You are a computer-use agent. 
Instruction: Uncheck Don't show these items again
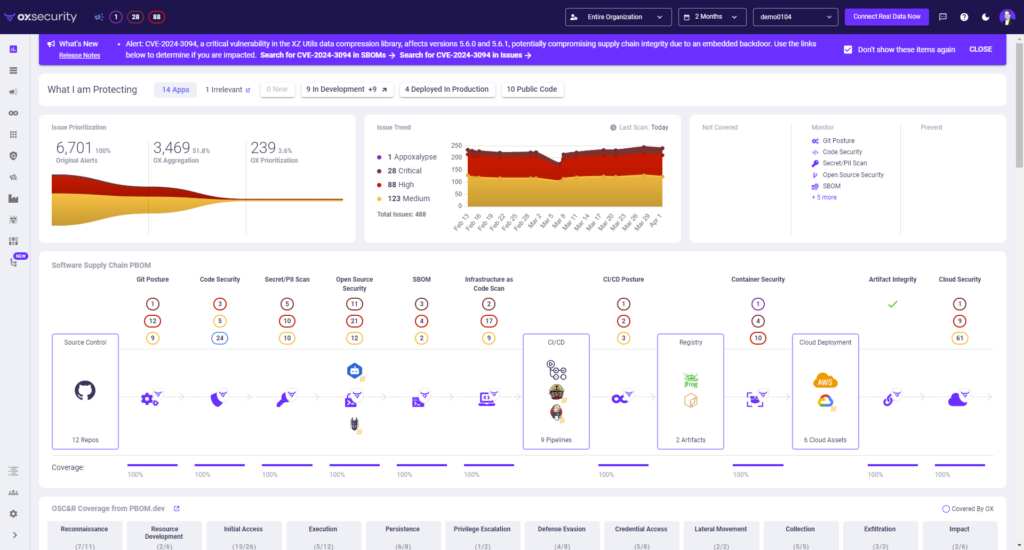(848, 50)
